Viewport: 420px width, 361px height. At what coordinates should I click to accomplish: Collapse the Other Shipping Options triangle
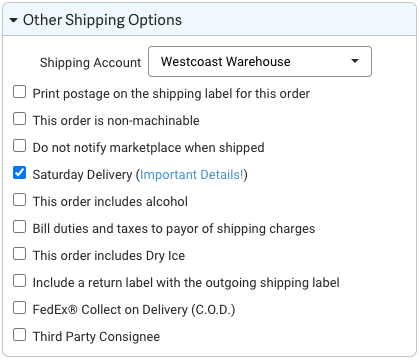tap(13, 20)
